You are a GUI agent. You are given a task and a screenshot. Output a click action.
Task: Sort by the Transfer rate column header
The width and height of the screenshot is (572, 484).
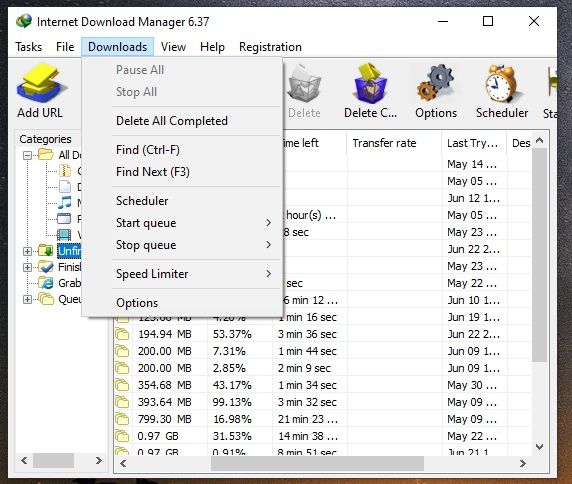tap(394, 143)
